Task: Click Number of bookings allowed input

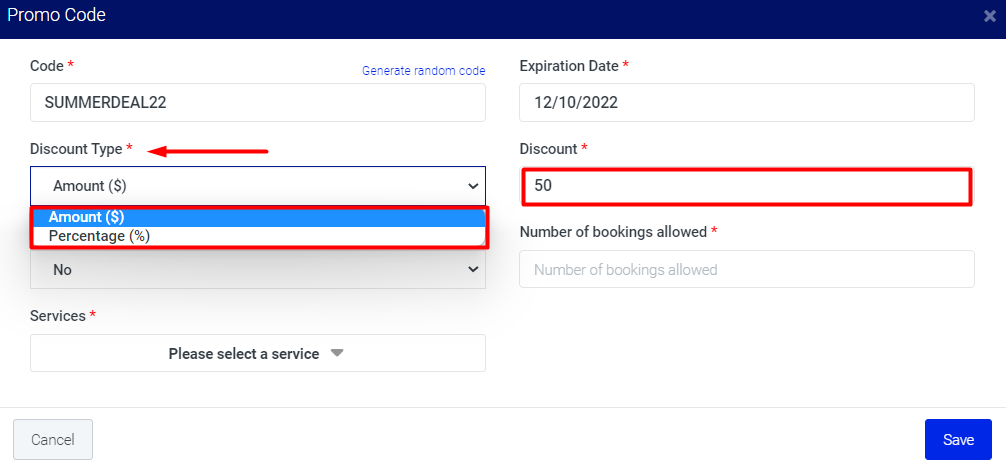Action: click(747, 269)
